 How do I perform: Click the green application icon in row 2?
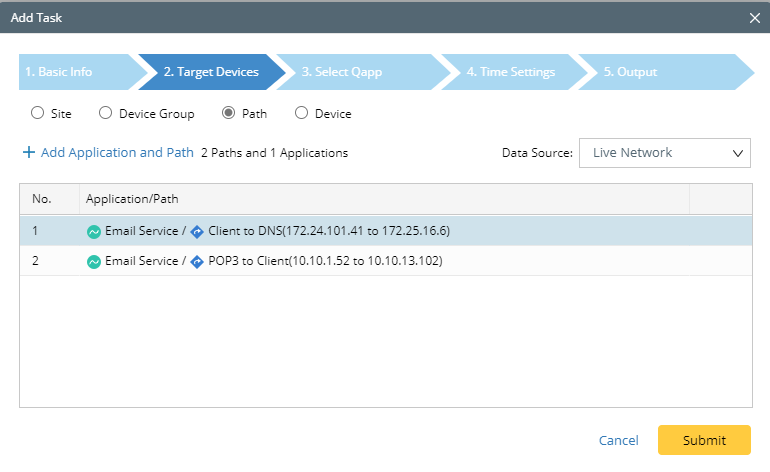tap(94, 261)
